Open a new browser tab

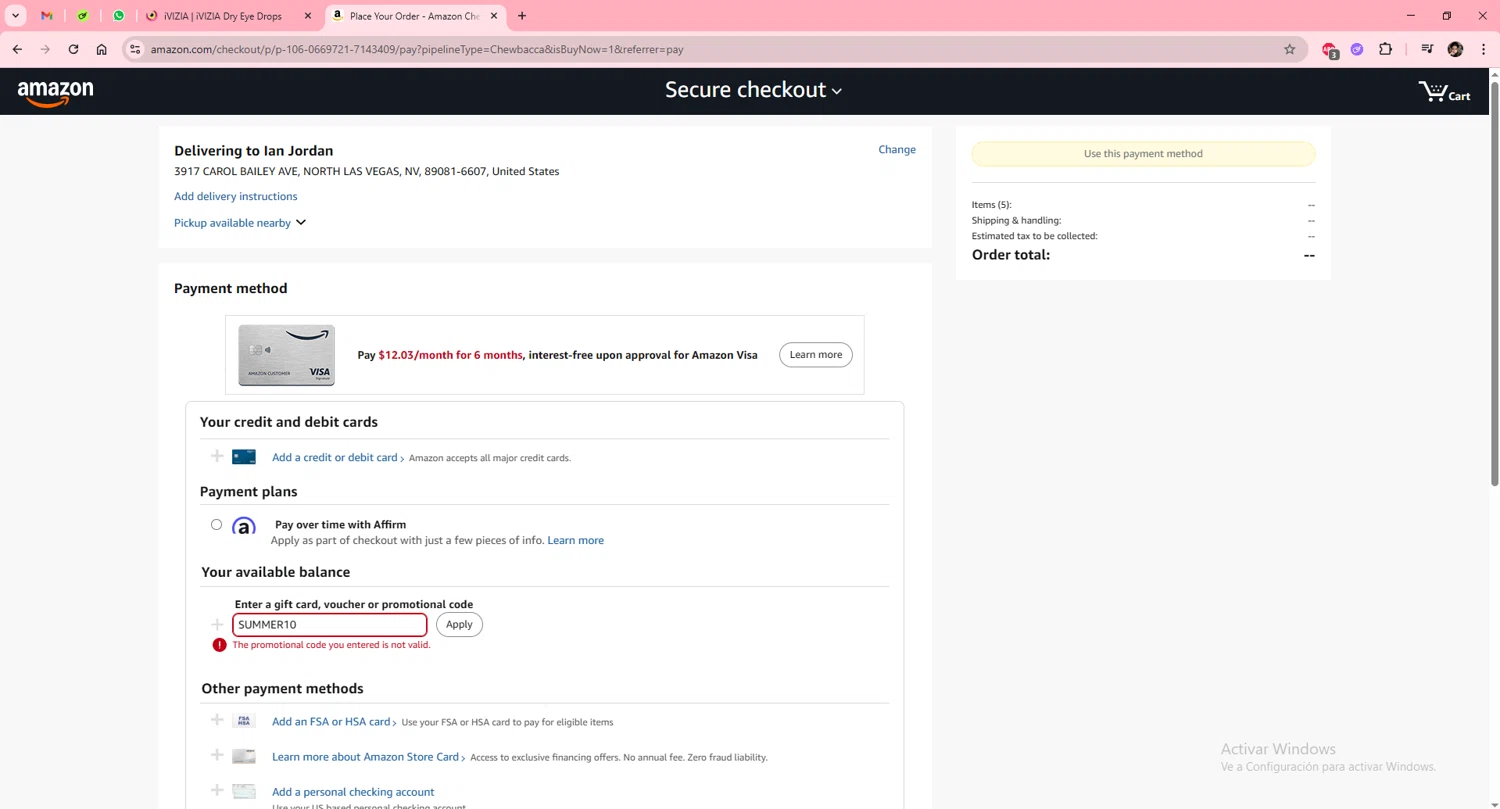[x=522, y=16]
